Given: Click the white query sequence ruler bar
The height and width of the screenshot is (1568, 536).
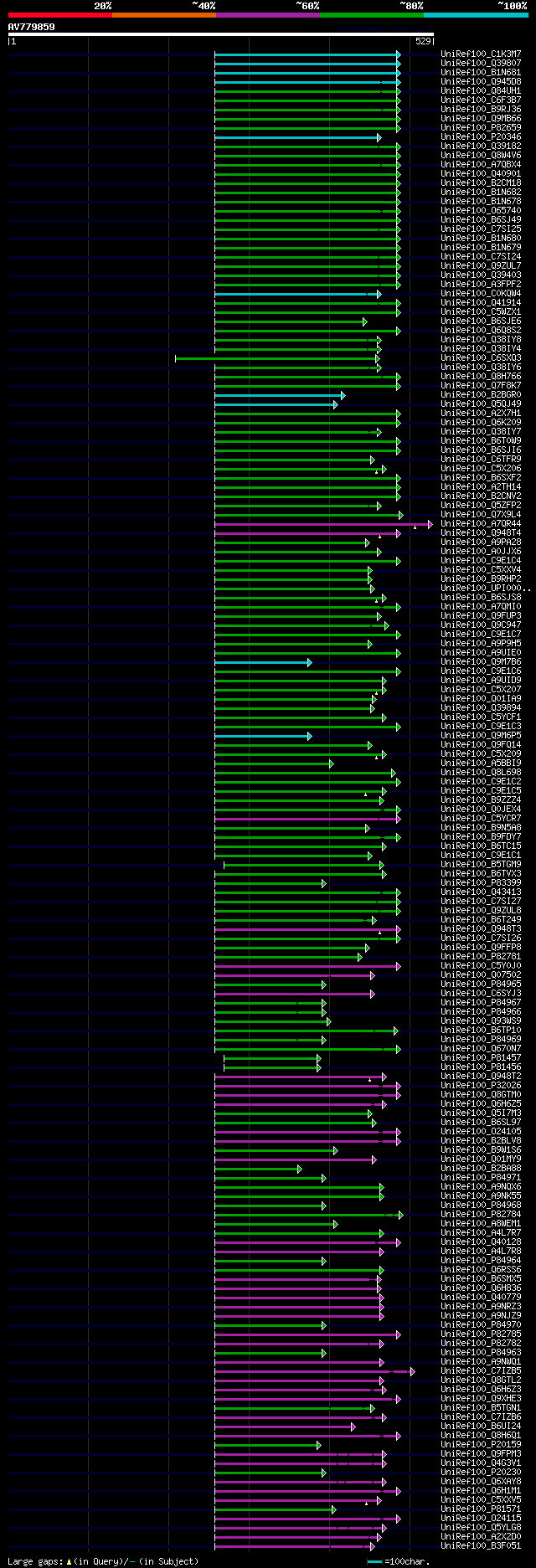Looking at the screenshot, I should coord(220,34).
